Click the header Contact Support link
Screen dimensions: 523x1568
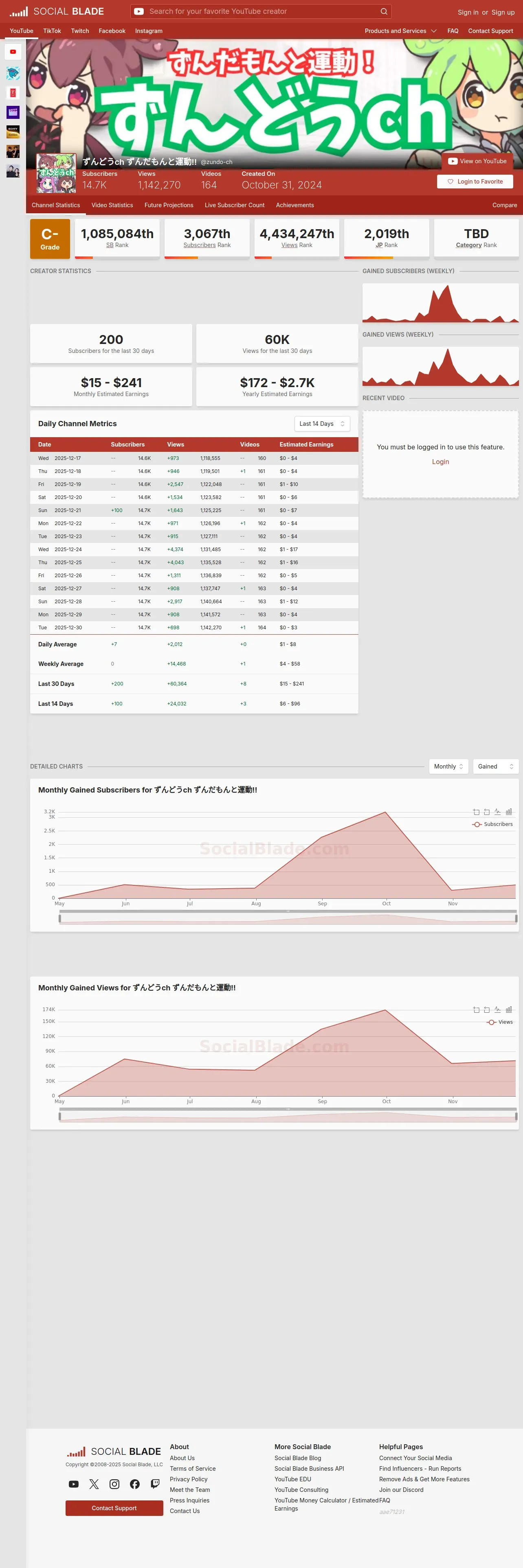pos(491,31)
